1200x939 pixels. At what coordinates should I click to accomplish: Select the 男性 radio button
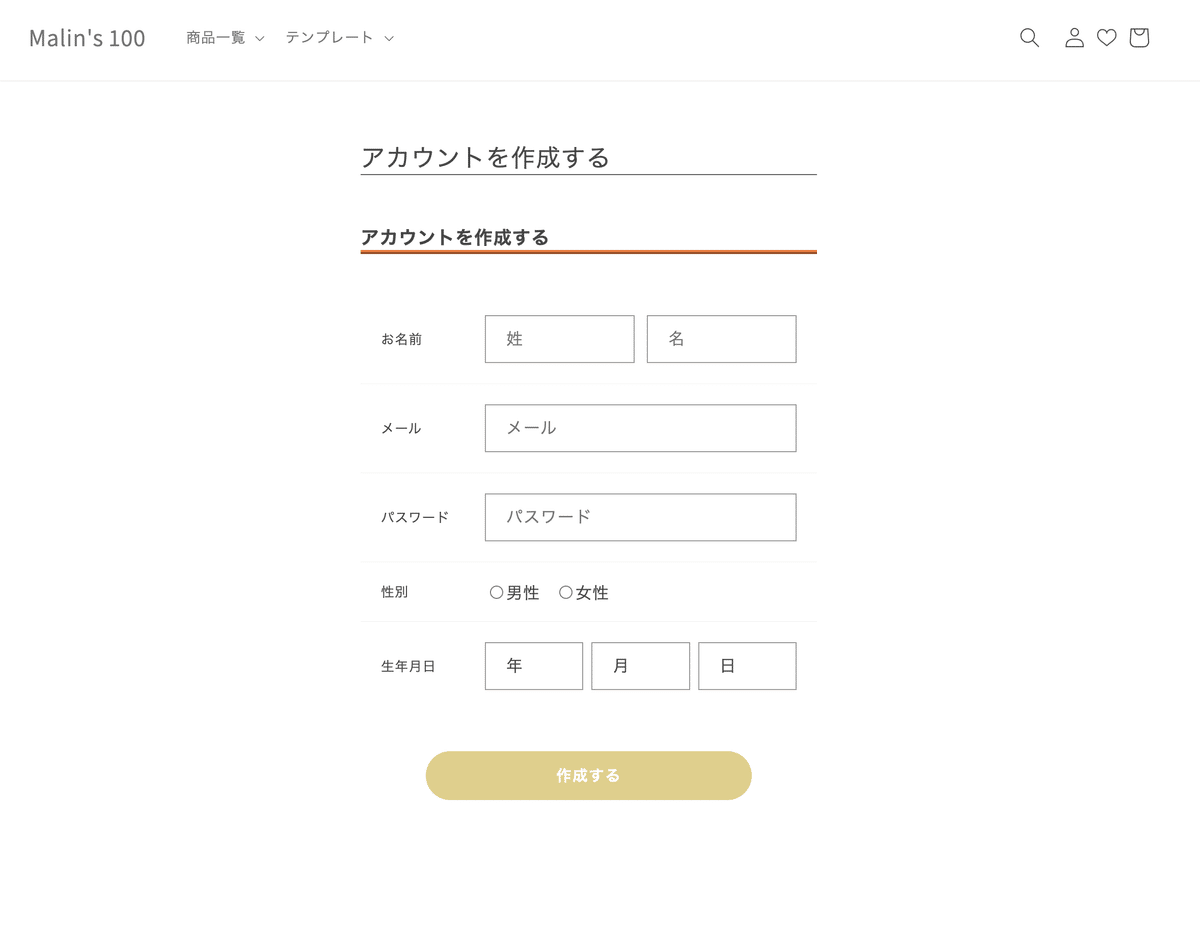[x=496, y=592]
